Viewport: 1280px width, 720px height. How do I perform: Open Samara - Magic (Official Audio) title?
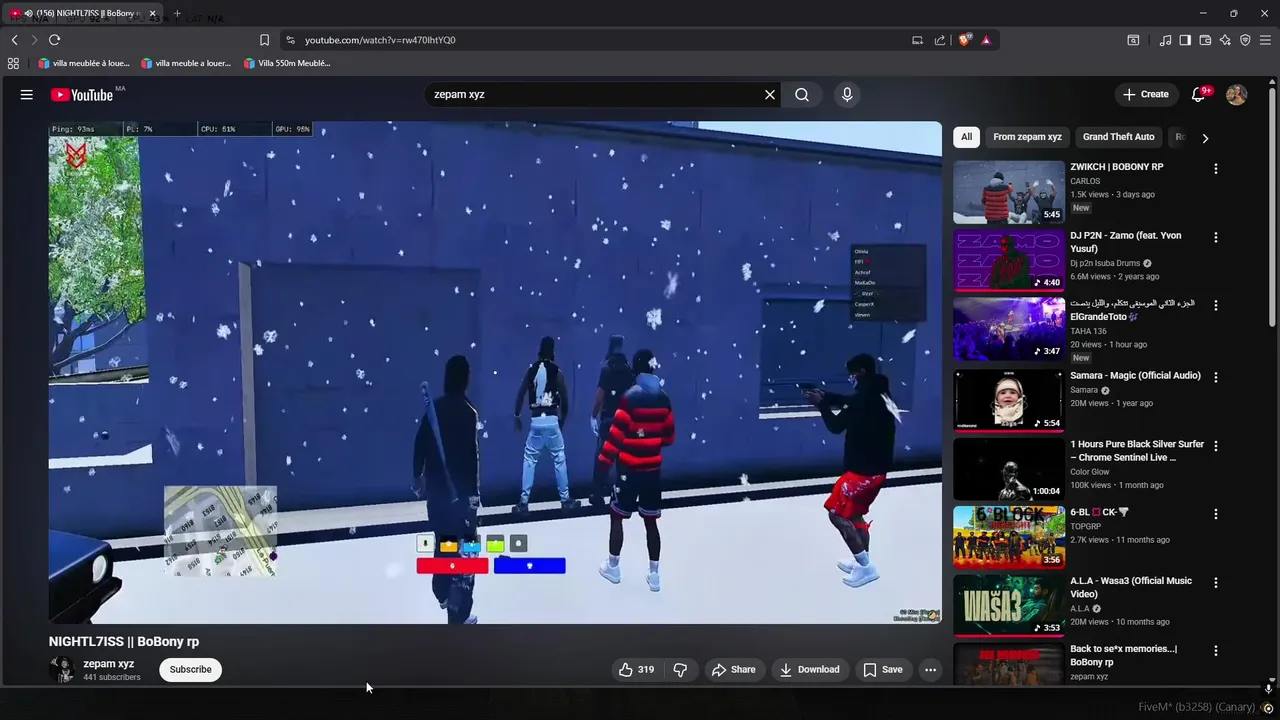point(1135,376)
